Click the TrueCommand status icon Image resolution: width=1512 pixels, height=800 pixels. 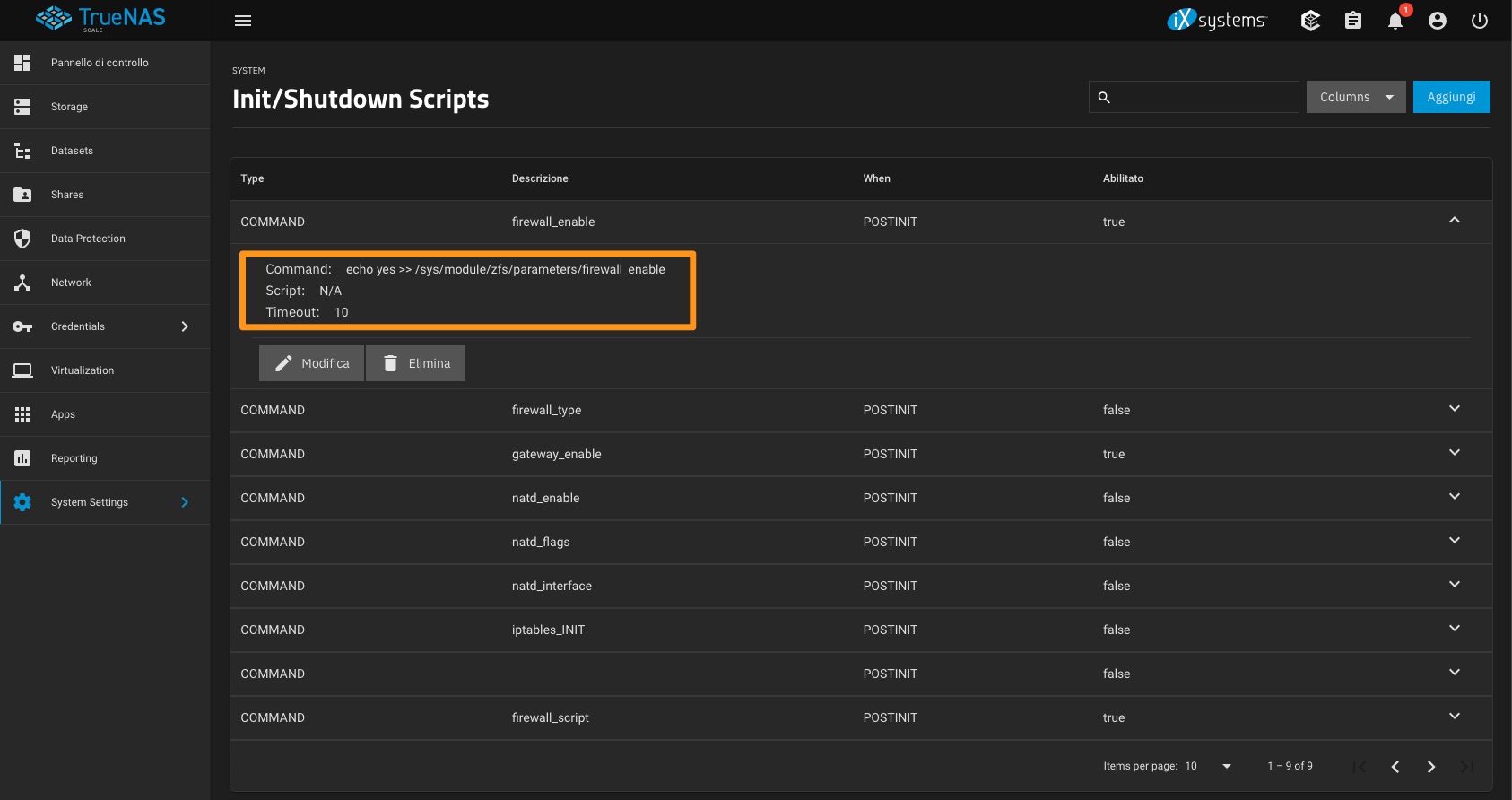1310,21
